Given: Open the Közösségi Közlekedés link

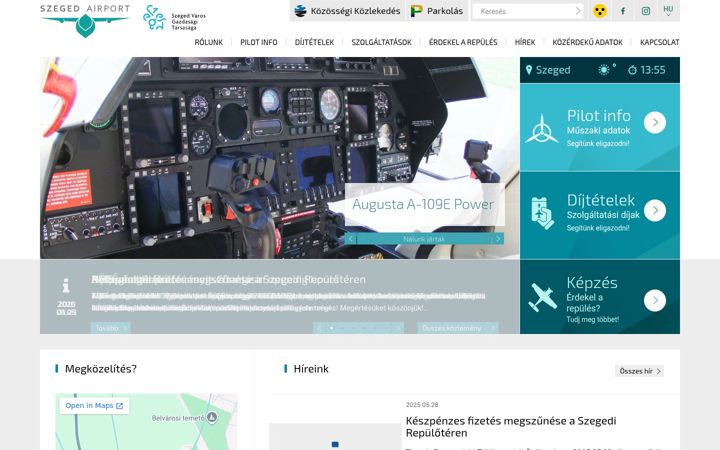Looking at the screenshot, I should 348,11.
